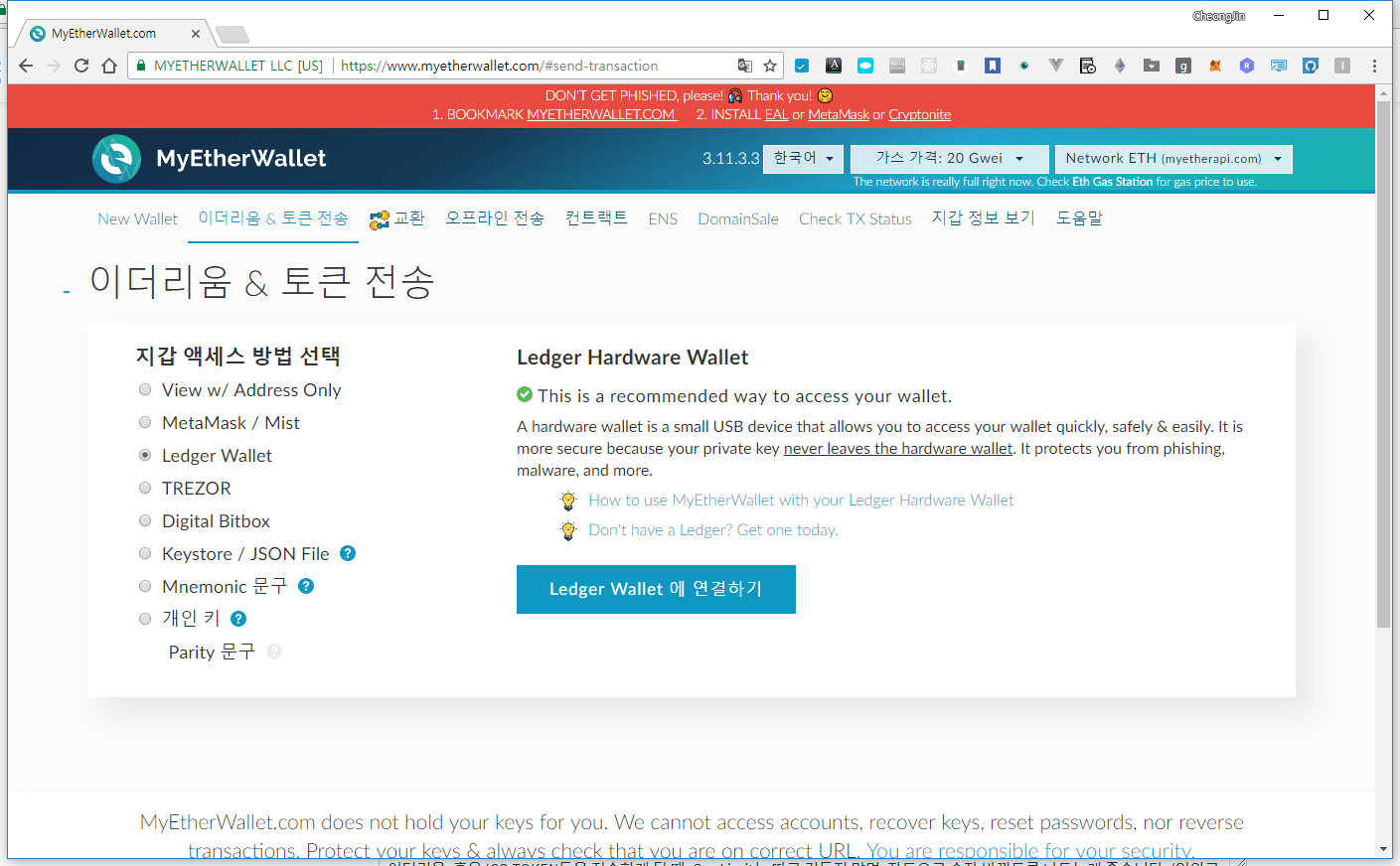This screenshot has width=1400, height=866.
Task: Click 'never leaves the hardware wallet' underlined text
Action: pos(898,449)
